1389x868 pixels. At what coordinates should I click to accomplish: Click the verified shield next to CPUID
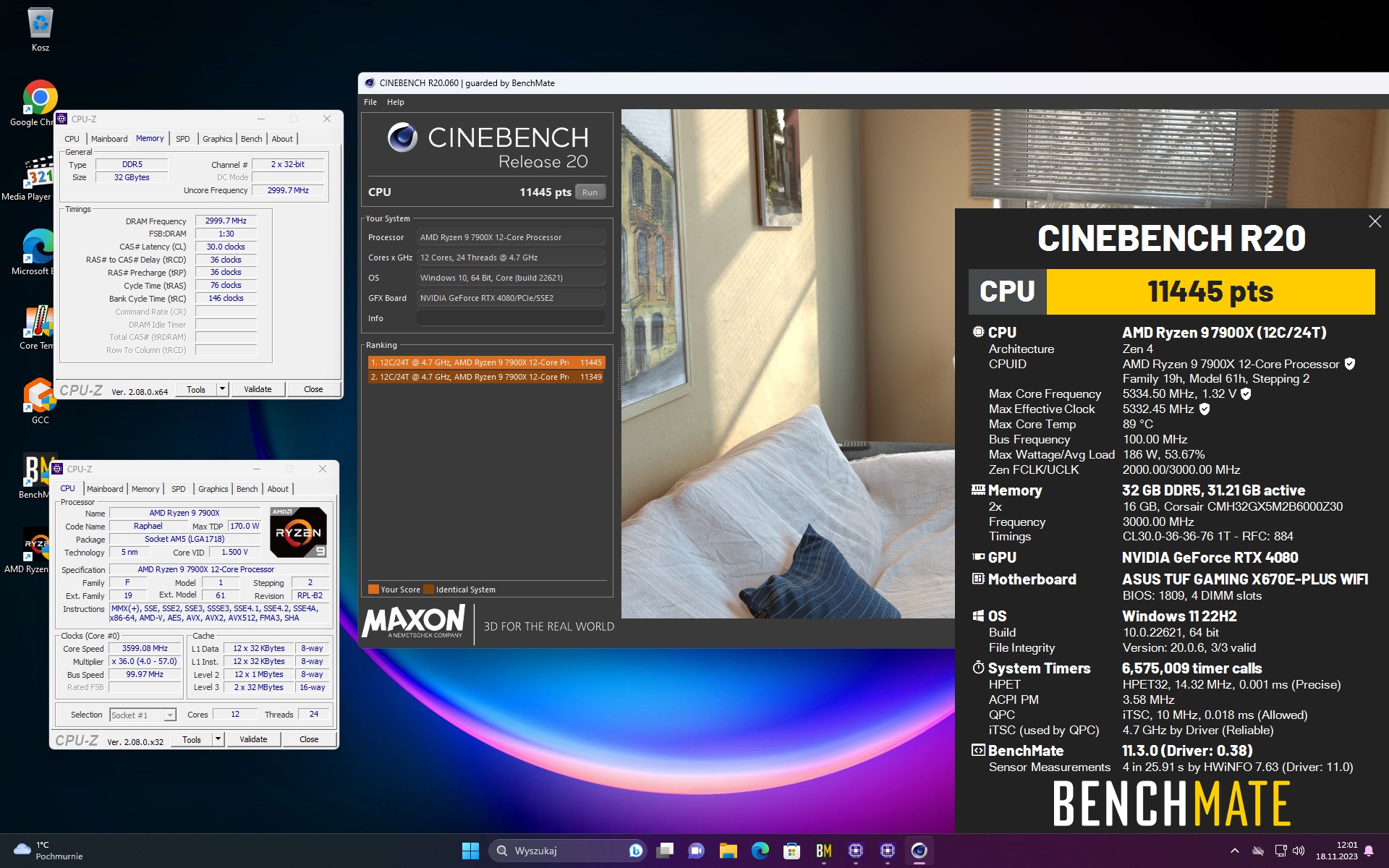pos(1350,364)
